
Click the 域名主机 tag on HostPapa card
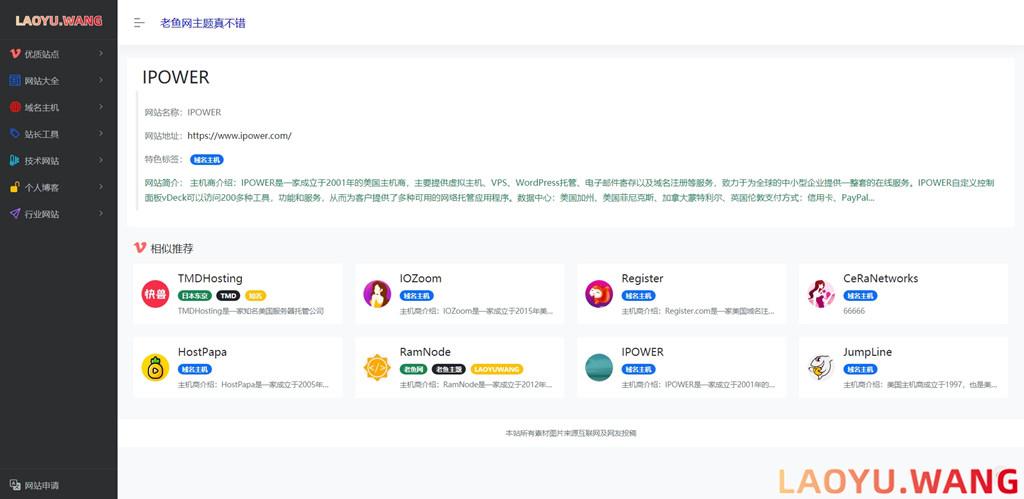click(x=195, y=370)
